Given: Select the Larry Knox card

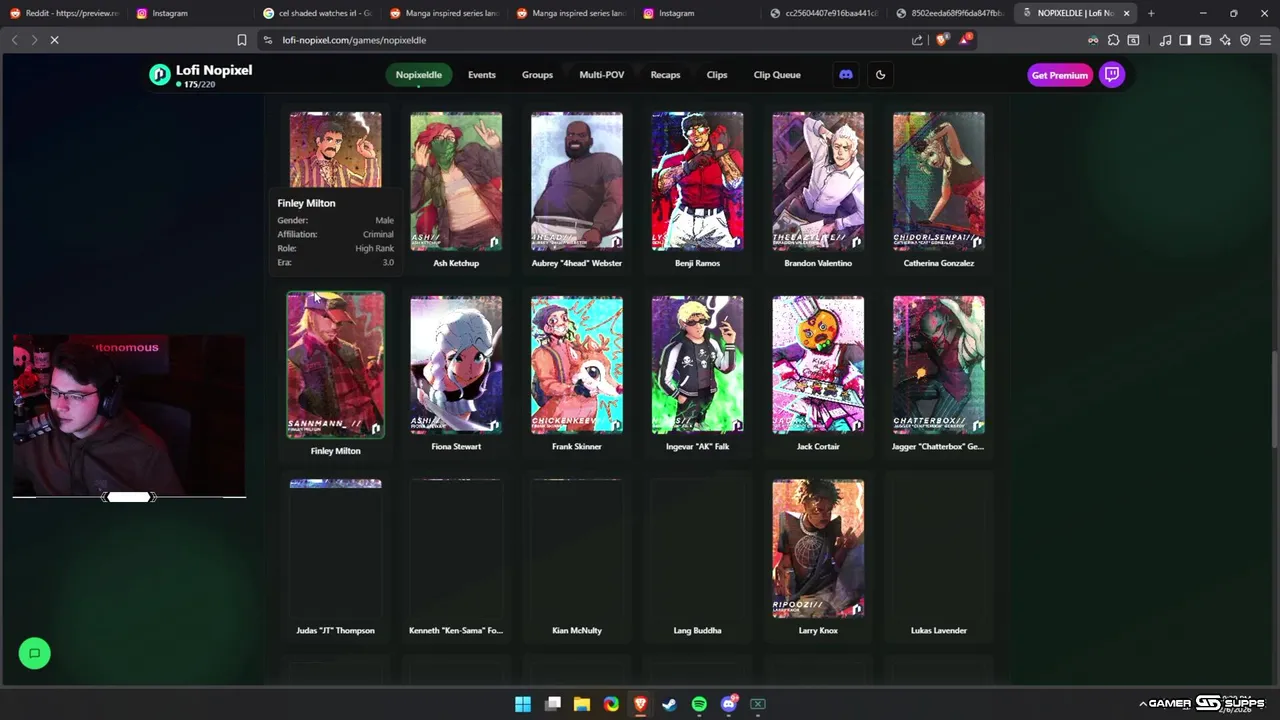Looking at the screenshot, I should pos(818,558).
